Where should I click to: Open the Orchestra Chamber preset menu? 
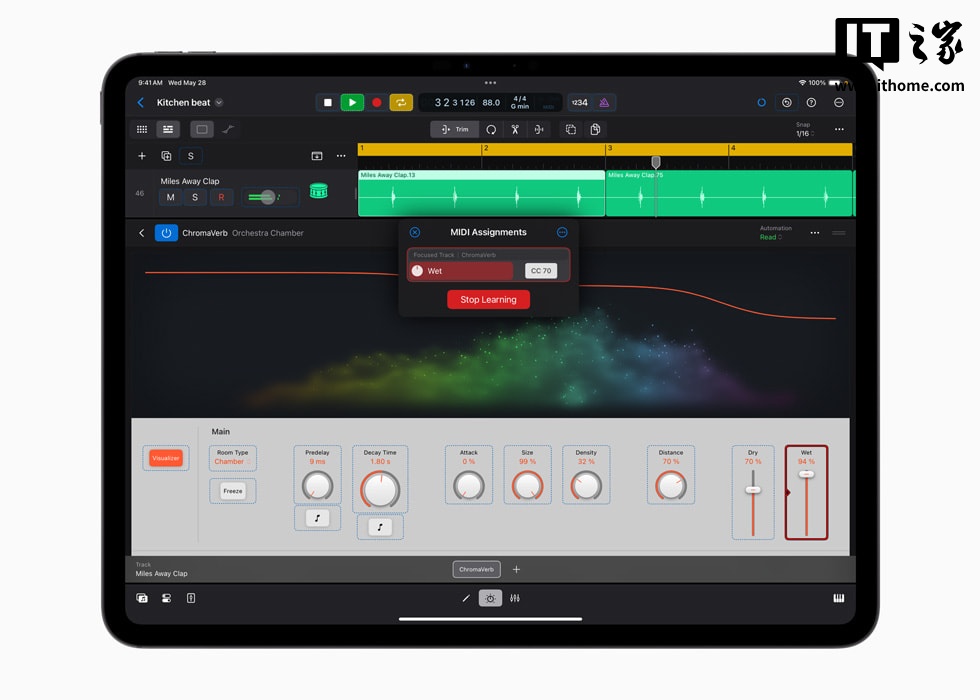pyautogui.click(x=268, y=233)
